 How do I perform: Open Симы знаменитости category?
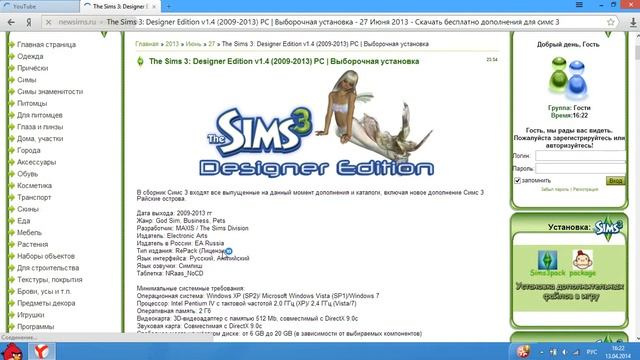click(x=50, y=92)
